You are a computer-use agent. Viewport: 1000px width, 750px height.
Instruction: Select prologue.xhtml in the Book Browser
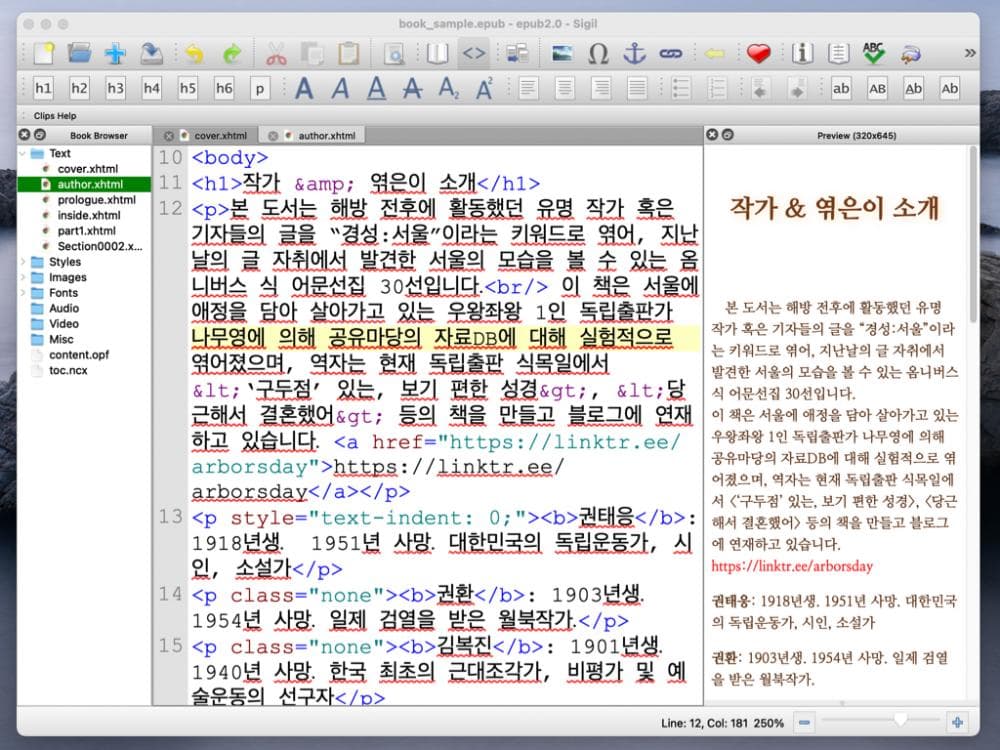(96, 200)
